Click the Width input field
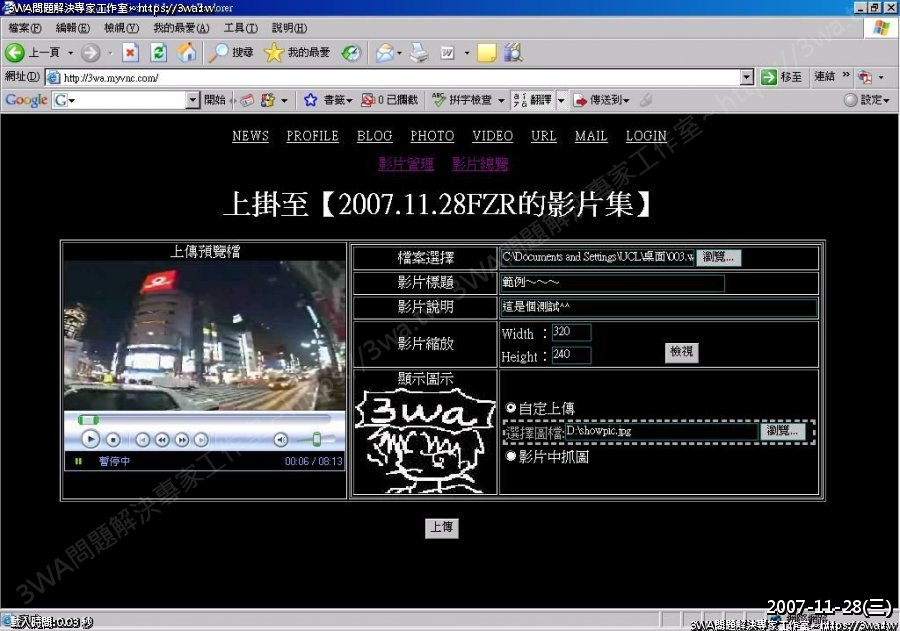 coord(571,333)
